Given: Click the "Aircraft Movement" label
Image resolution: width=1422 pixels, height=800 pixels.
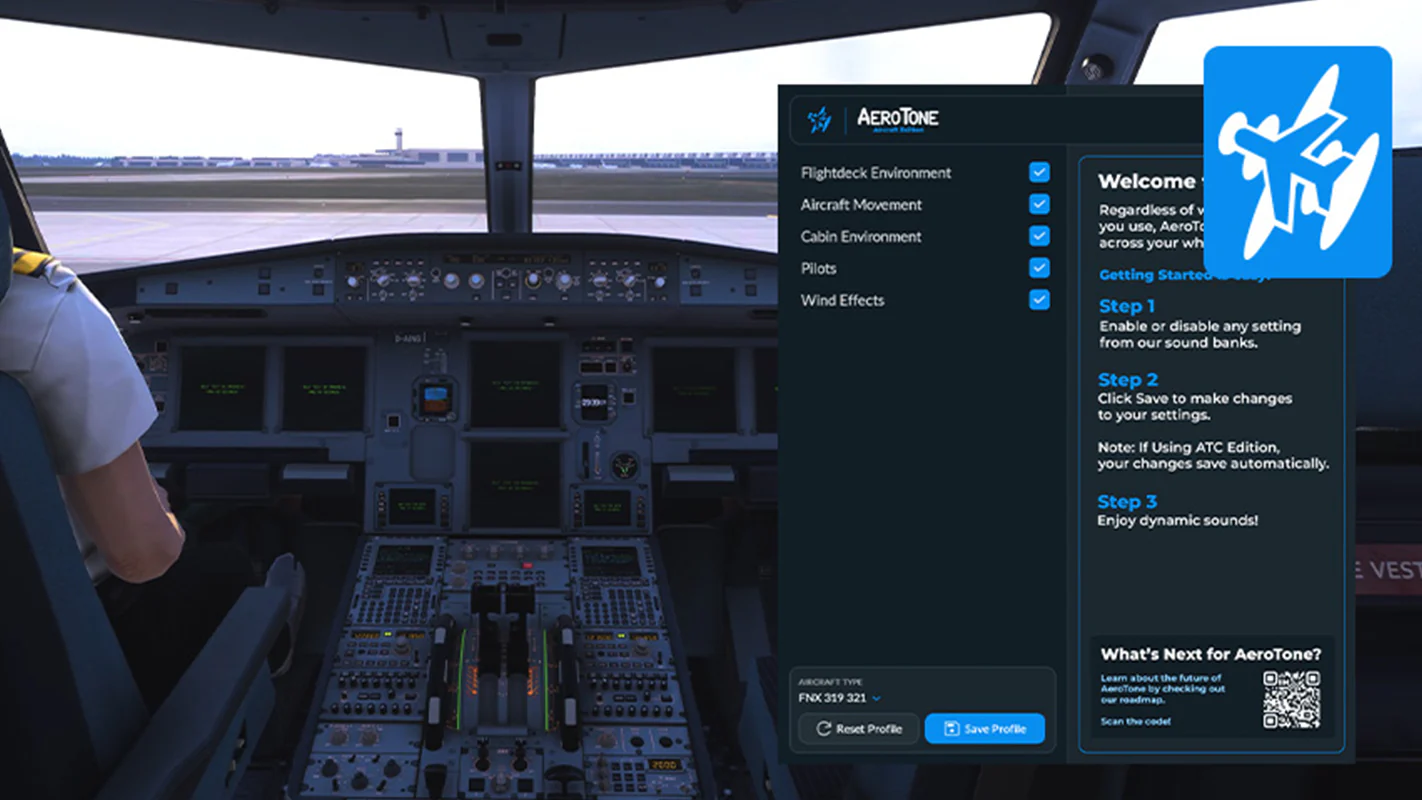Looking at the screenshot, I should point(861,205).
